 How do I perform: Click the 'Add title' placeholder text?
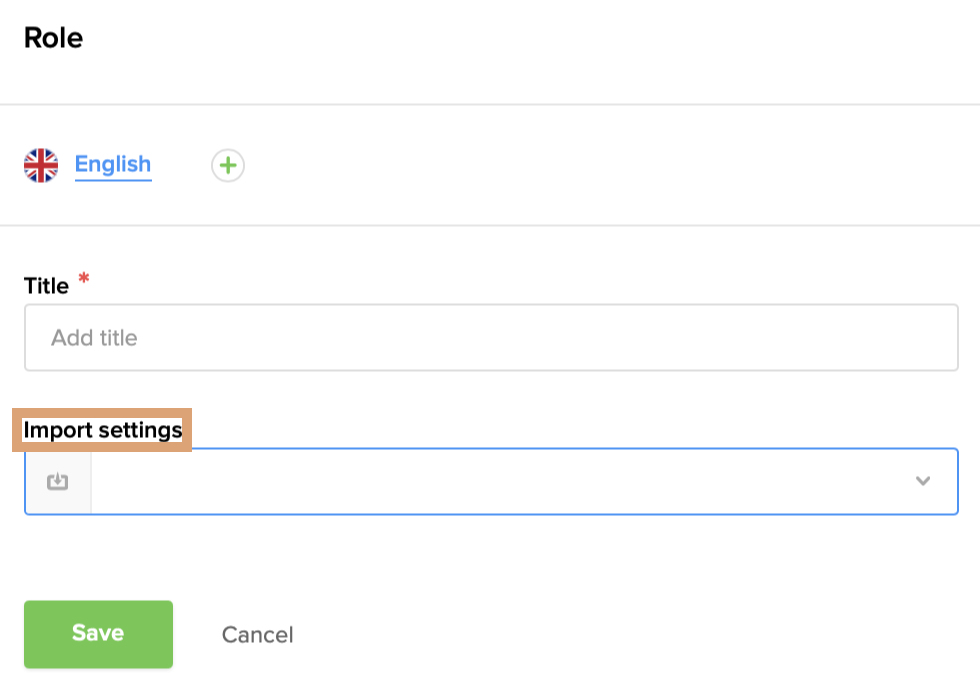pos(94,338)
